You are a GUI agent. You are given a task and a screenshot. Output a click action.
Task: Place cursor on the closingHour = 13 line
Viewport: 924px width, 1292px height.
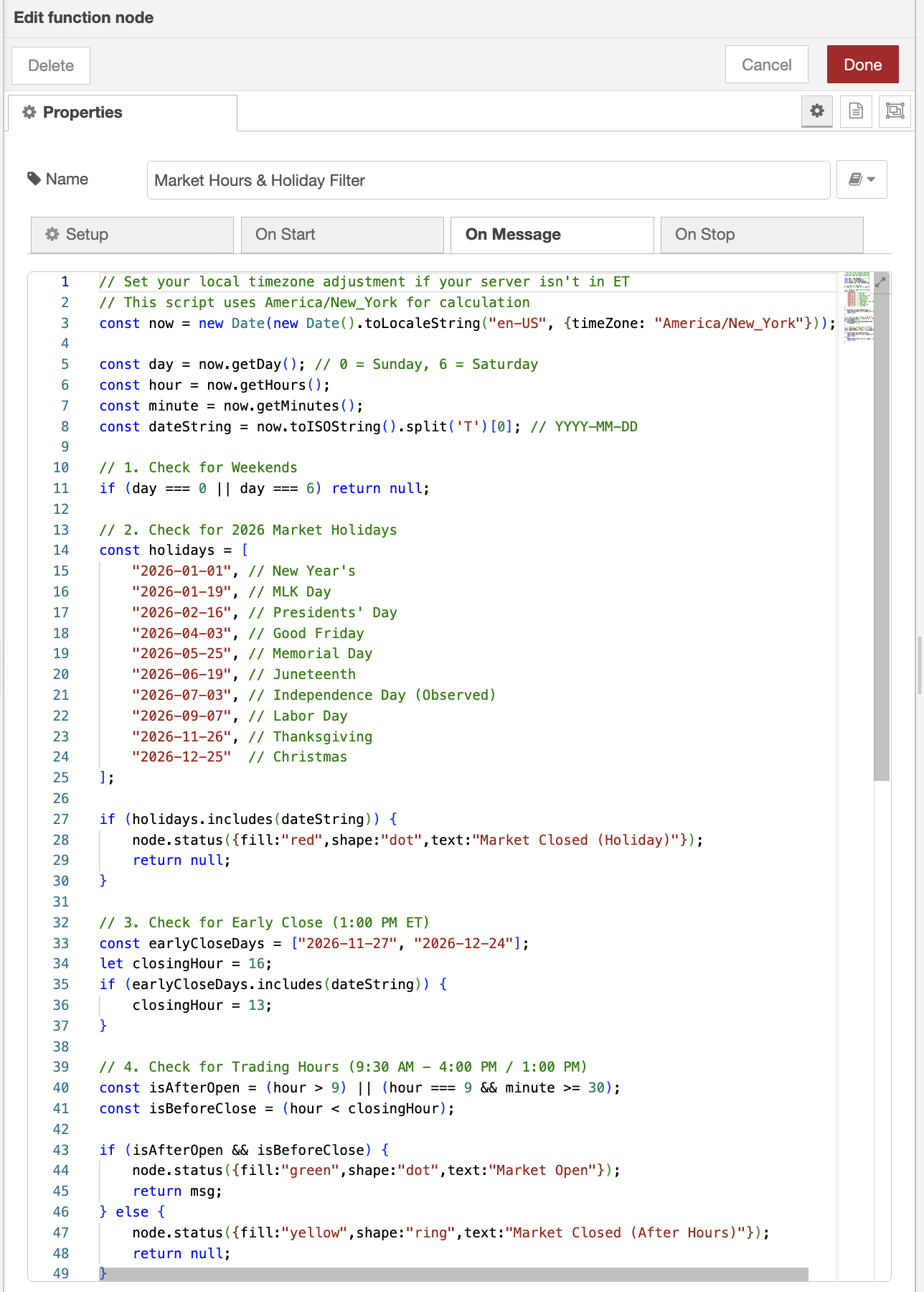(202, 1006)
